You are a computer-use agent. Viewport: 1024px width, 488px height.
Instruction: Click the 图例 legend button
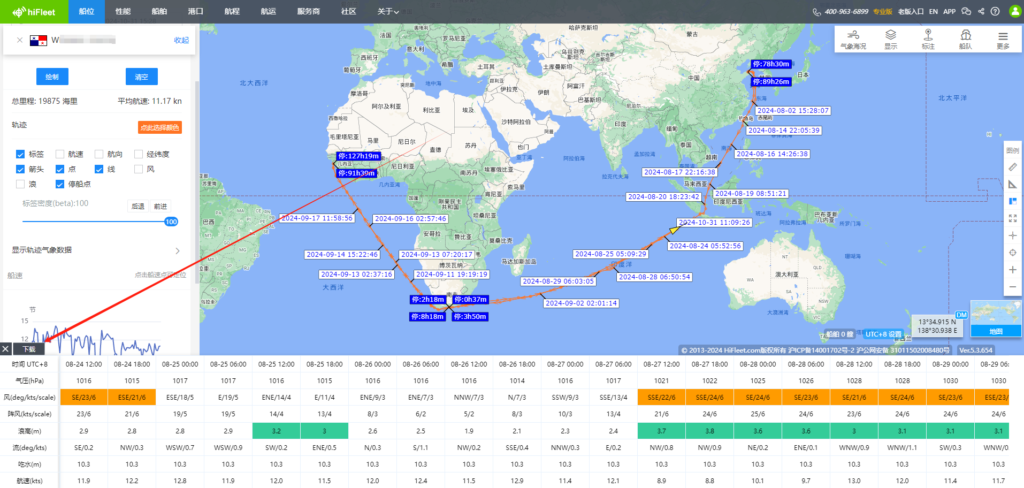coord(1013,150)
